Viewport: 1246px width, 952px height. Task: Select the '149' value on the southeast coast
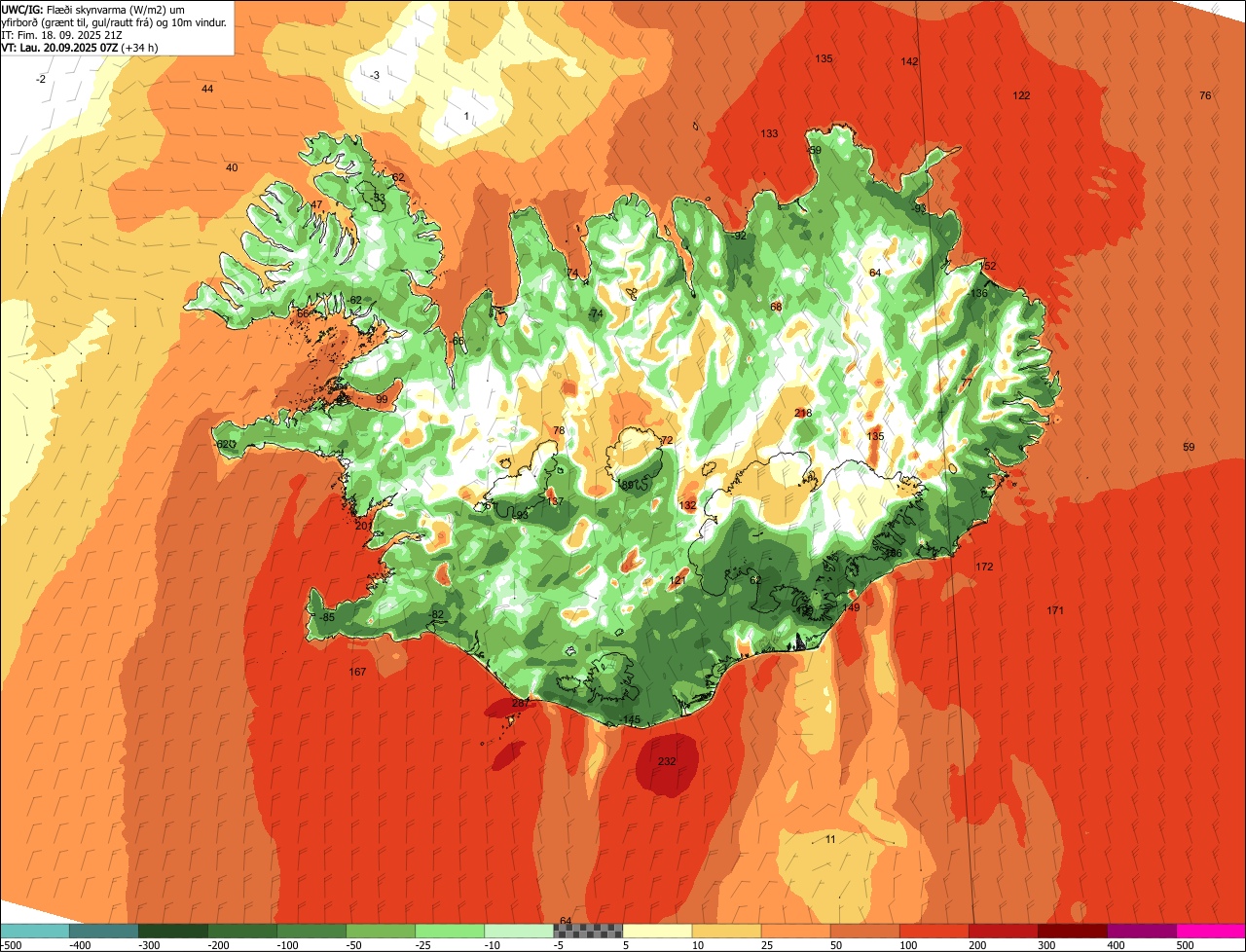point(852,607)
